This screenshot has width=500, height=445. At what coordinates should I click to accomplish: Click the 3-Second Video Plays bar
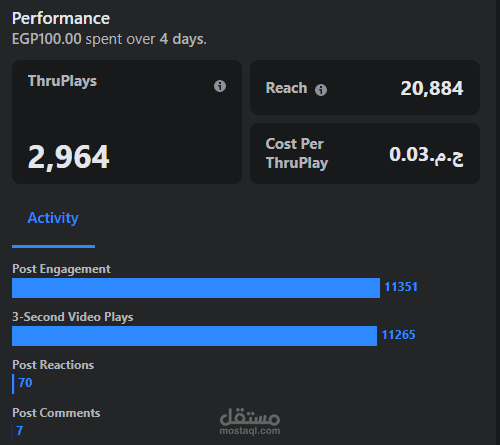click(195, 336)
